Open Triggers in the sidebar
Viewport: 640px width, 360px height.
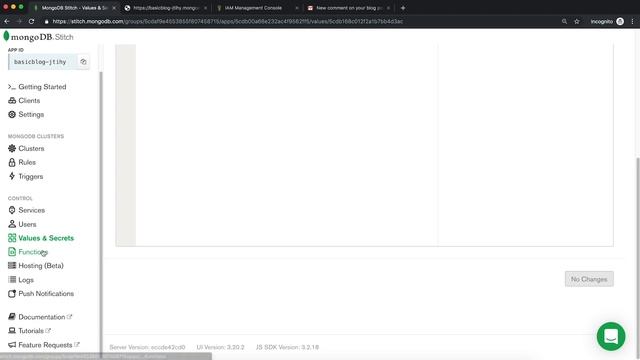point(31,177)
